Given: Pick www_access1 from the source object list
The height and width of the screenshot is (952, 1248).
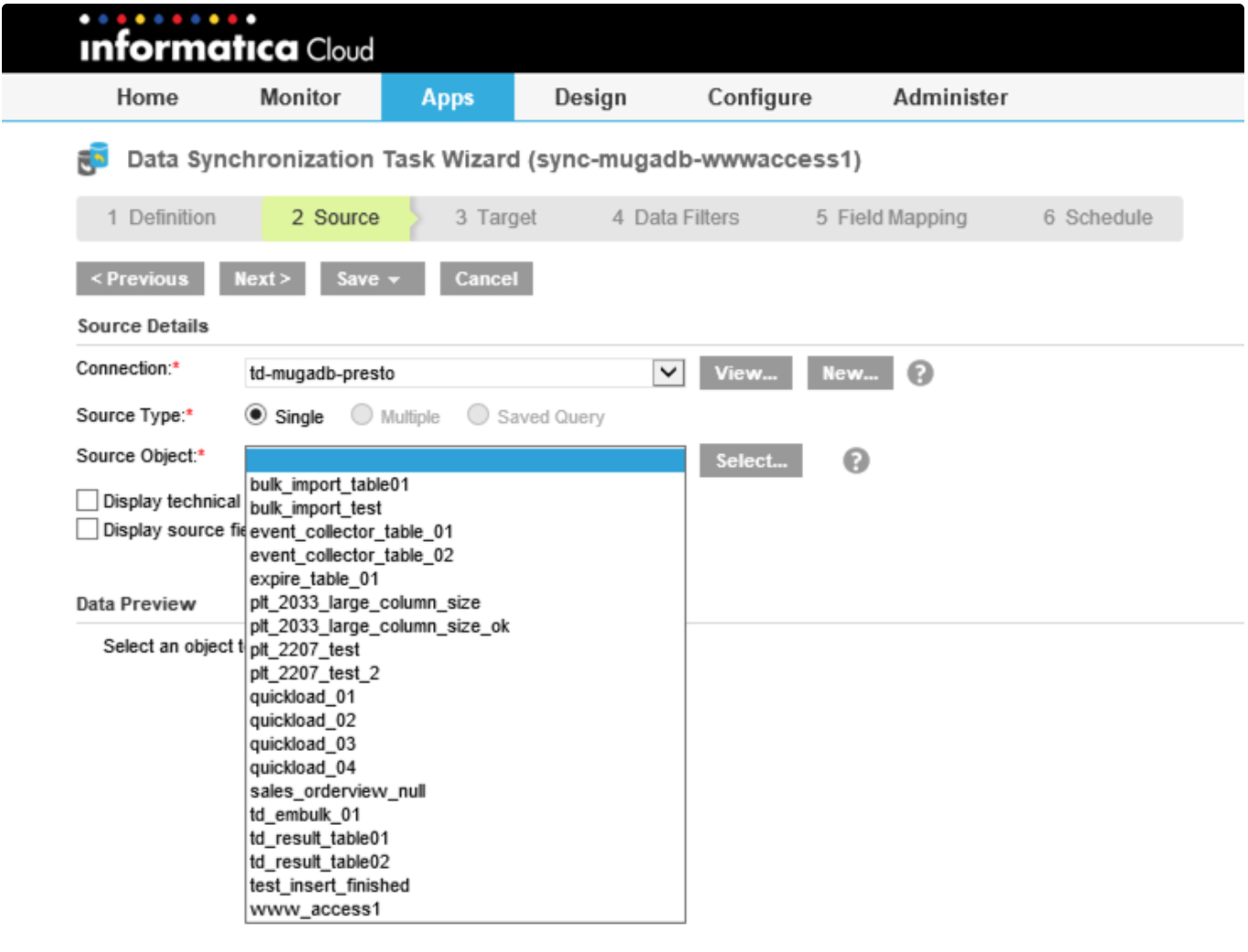Looking at the screenshot, I should point(314,909).
